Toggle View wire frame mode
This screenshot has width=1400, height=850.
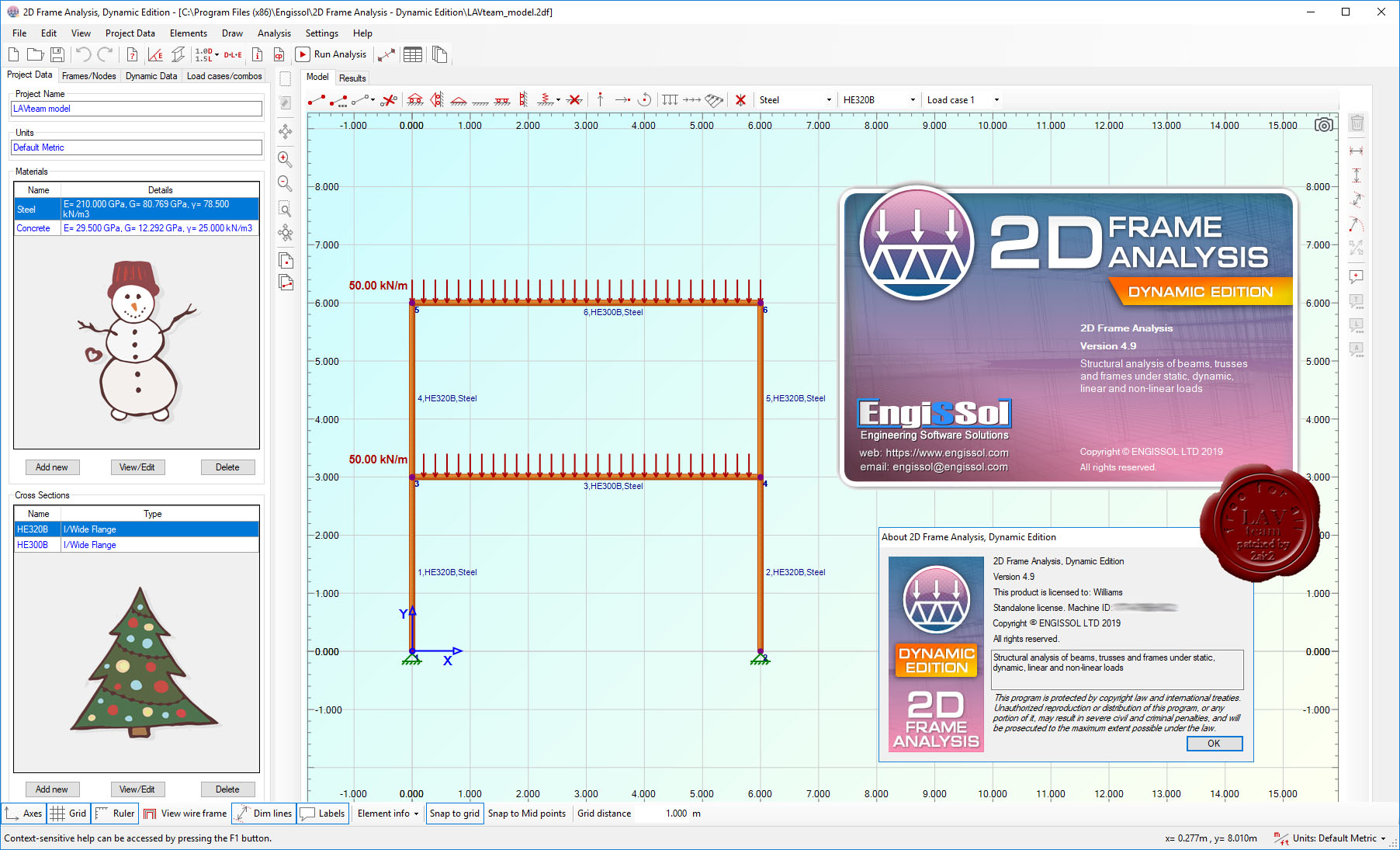185,814
